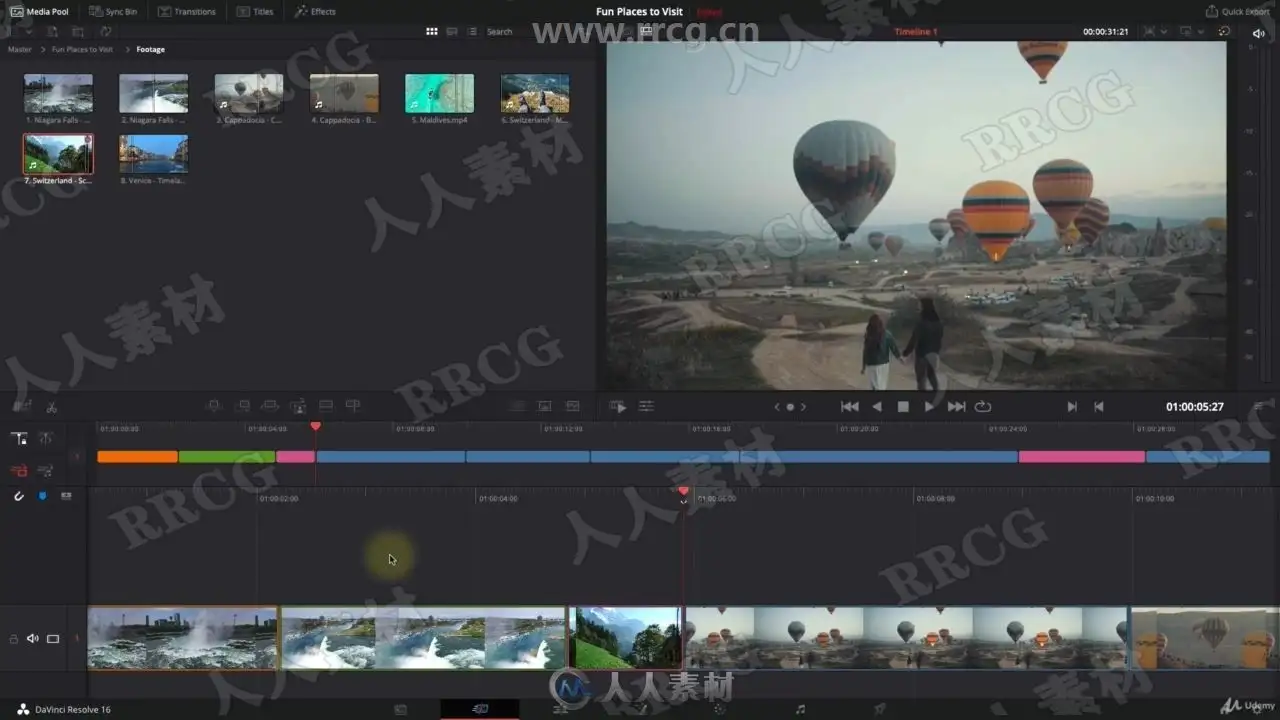Screen dimensions: 1280x720
Task: Toggle timeline Snapping magnet icon
Action: tap(18, 496)
